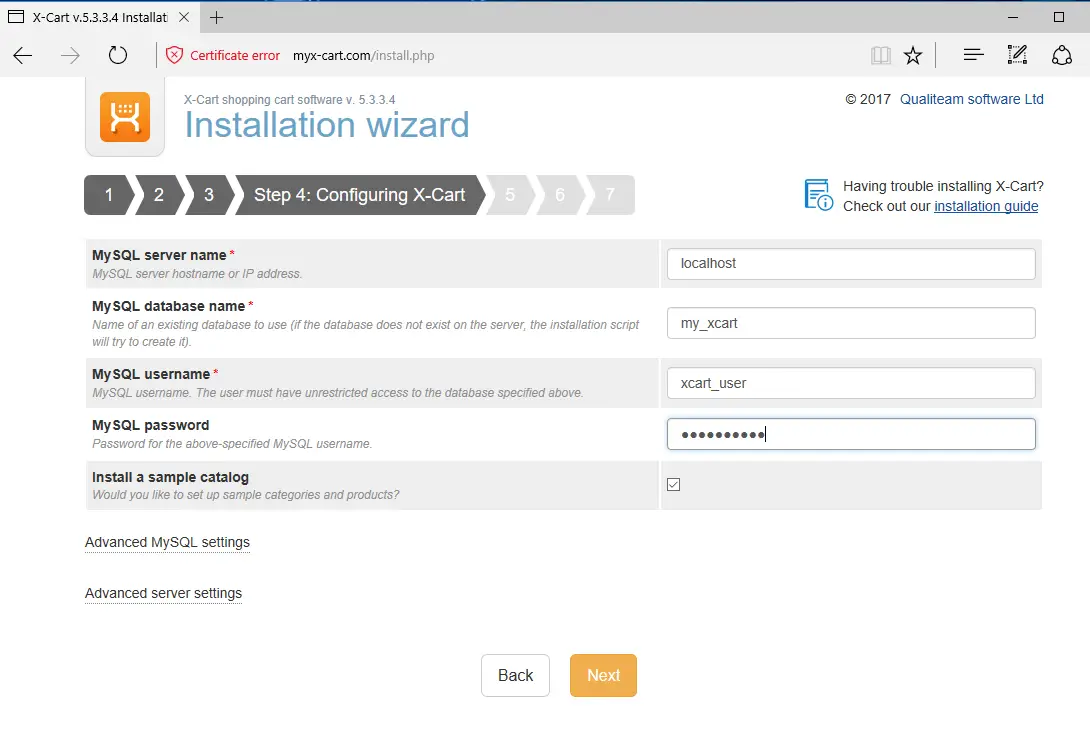Reload the page with refresh icon
The image size is (1090, 740).
click(x=118, y=55)
